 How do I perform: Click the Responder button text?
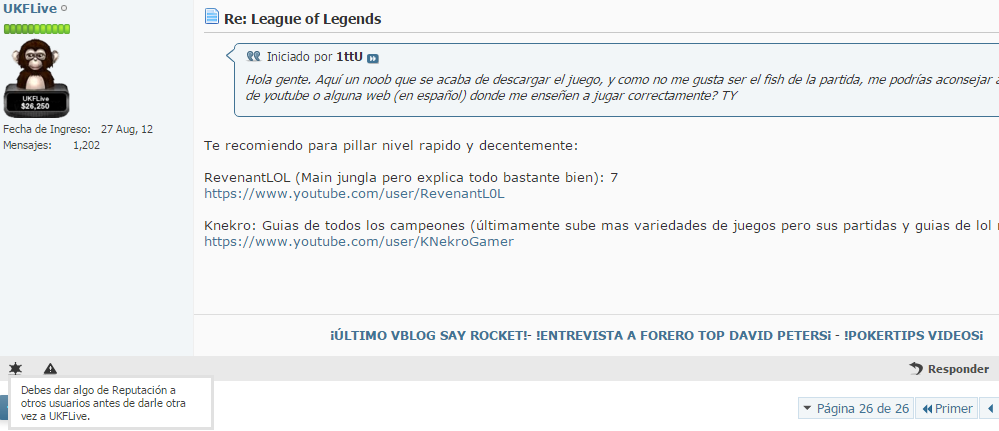click(958, 369)
